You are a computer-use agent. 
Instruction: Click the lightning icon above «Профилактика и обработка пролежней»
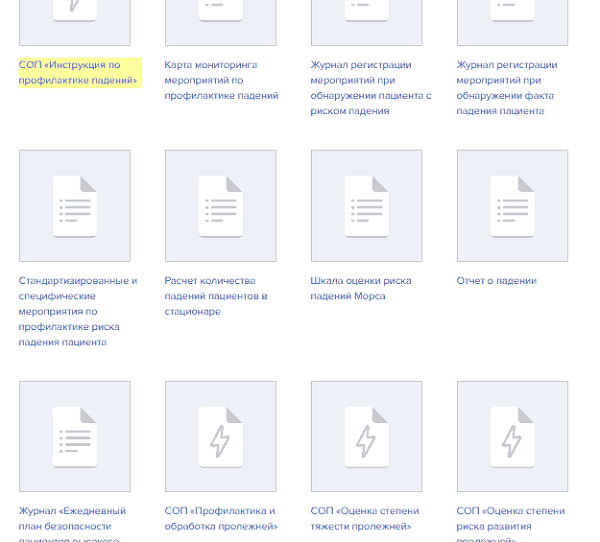pos(220,437)
